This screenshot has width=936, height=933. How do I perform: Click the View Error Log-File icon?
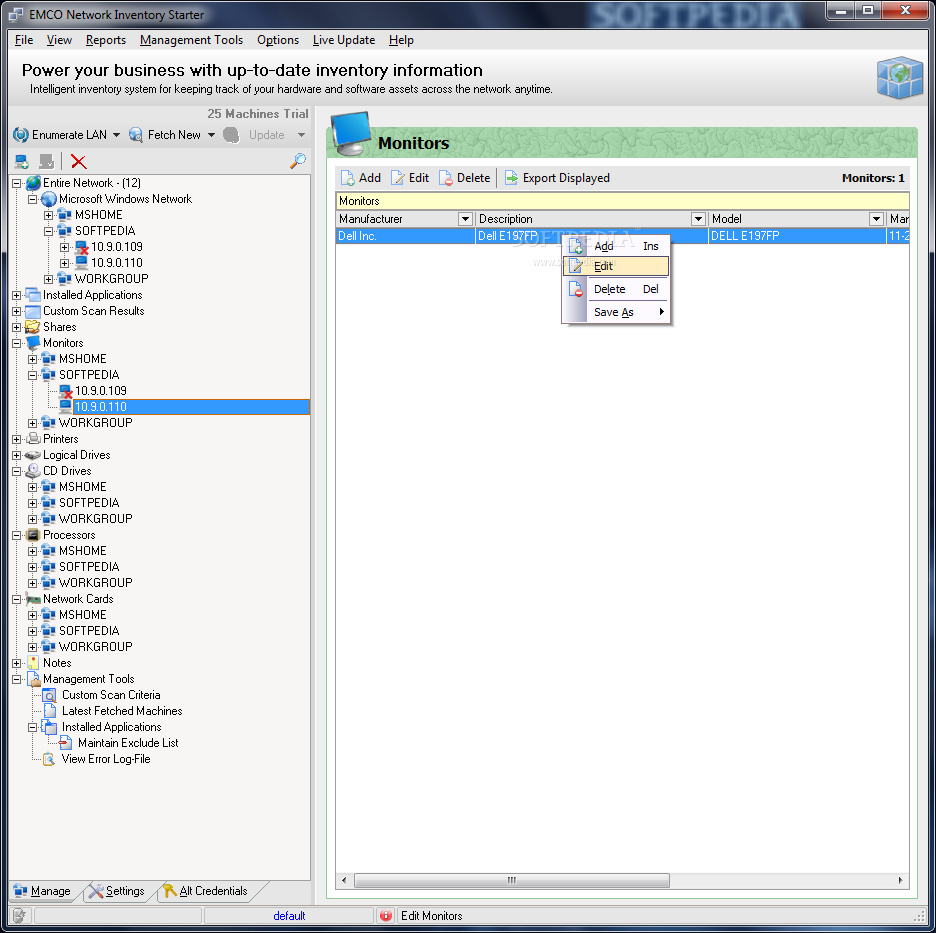pyautogui.click(x=49, y=759)
